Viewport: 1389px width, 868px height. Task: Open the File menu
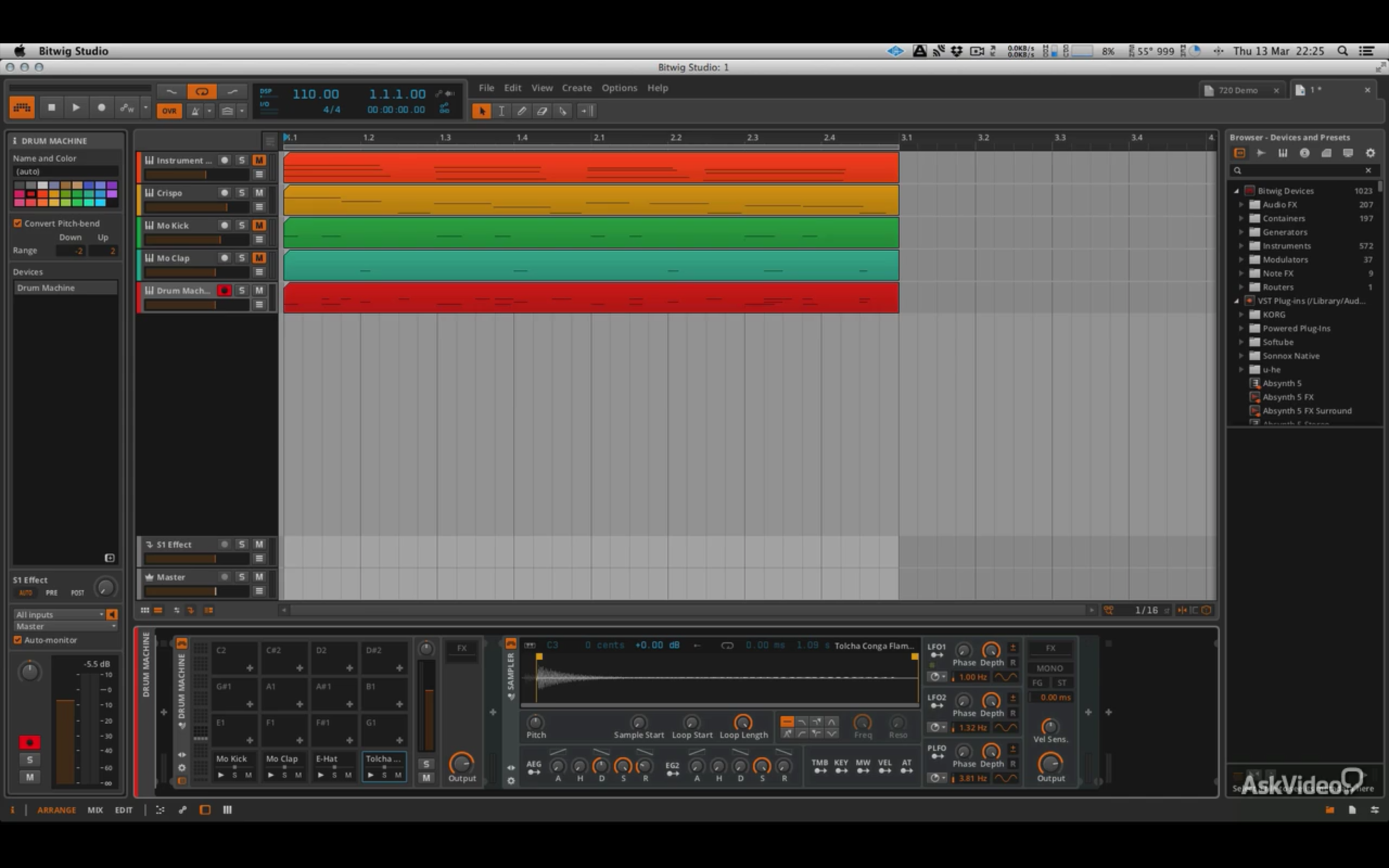tap(486, 88)
